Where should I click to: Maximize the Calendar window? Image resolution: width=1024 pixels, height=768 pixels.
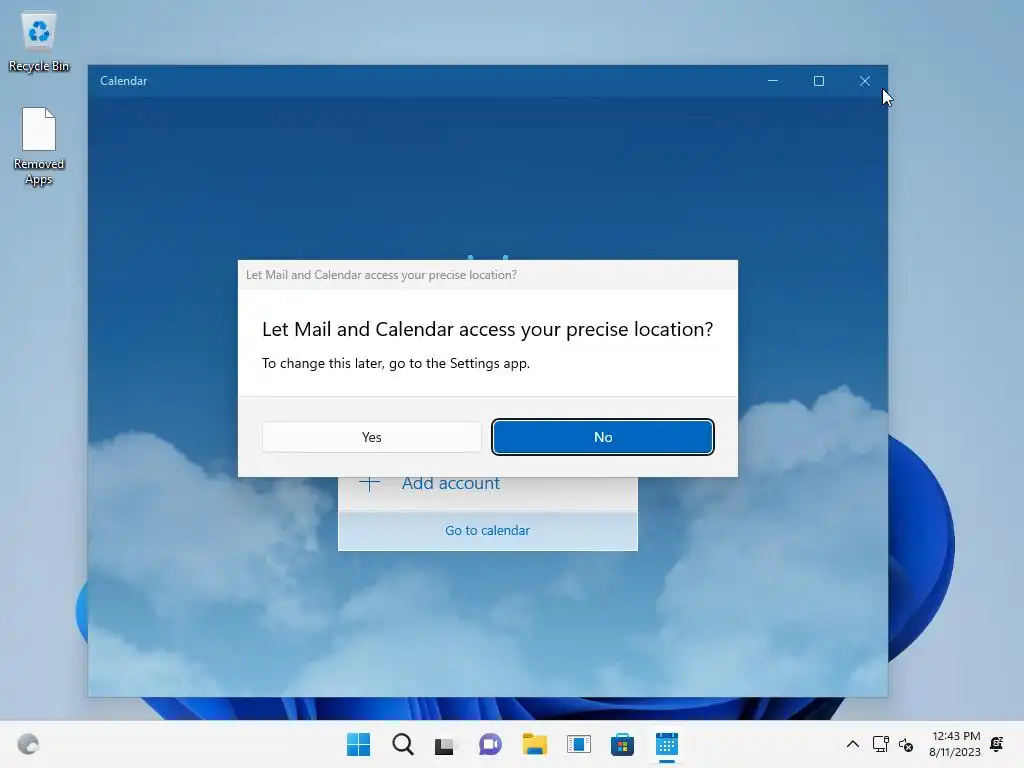[x=818, y=81]
